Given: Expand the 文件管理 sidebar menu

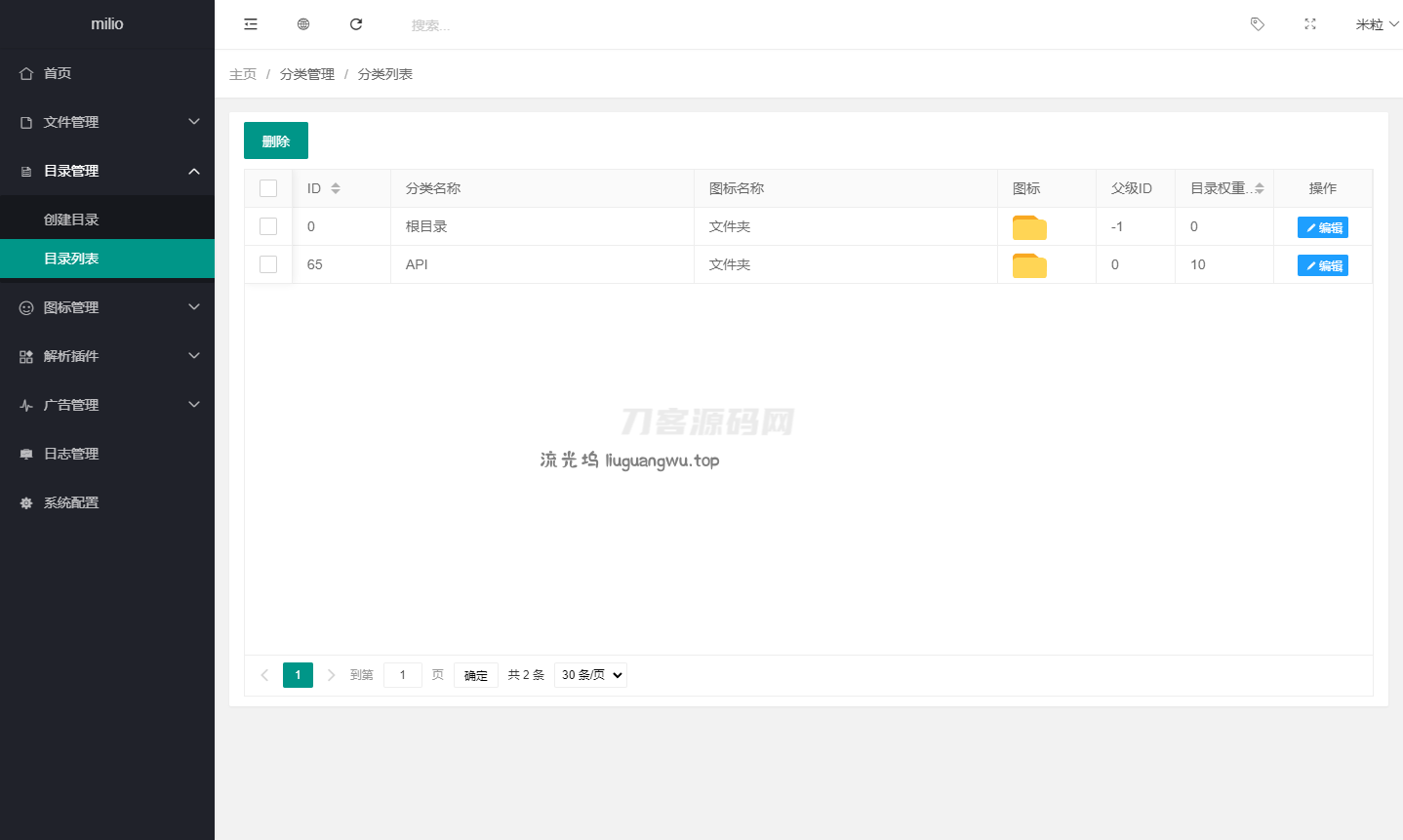Looking at the screenshot, I should [107, 122].
